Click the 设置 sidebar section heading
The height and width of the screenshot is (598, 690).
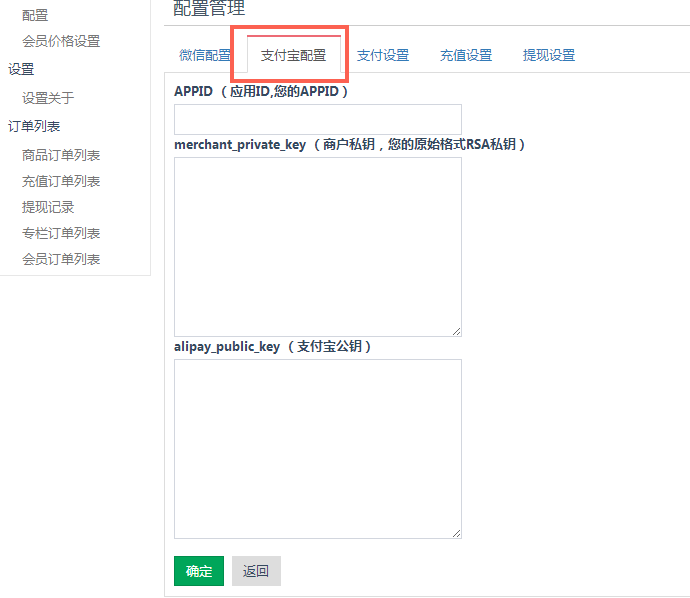21,70
